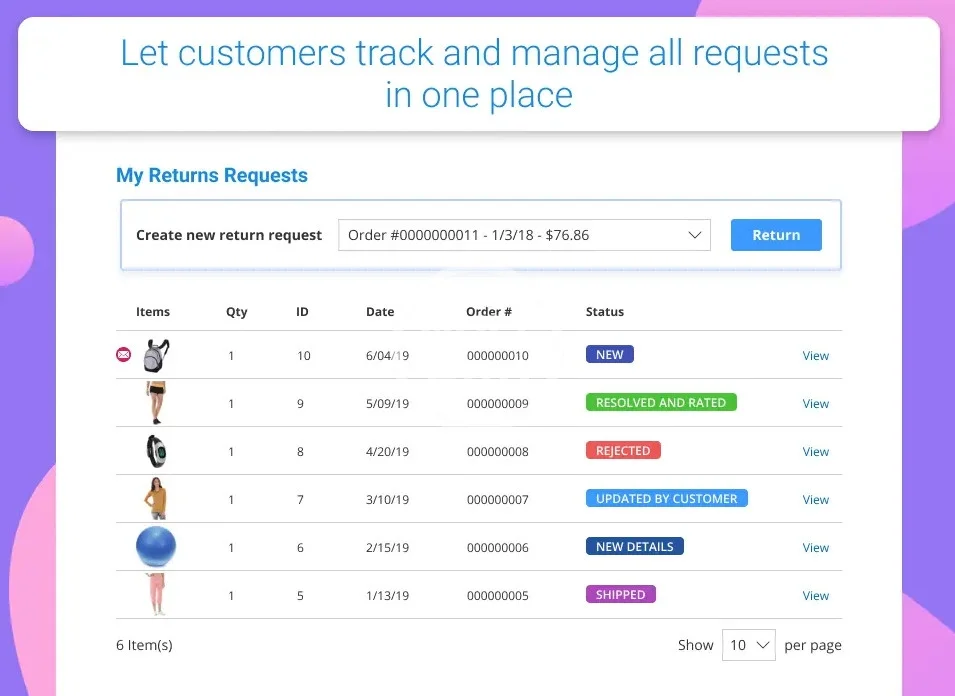View return request for order 000000010
Screen dimensions: 955x696
pyautogui.click(x=815, y=356)
